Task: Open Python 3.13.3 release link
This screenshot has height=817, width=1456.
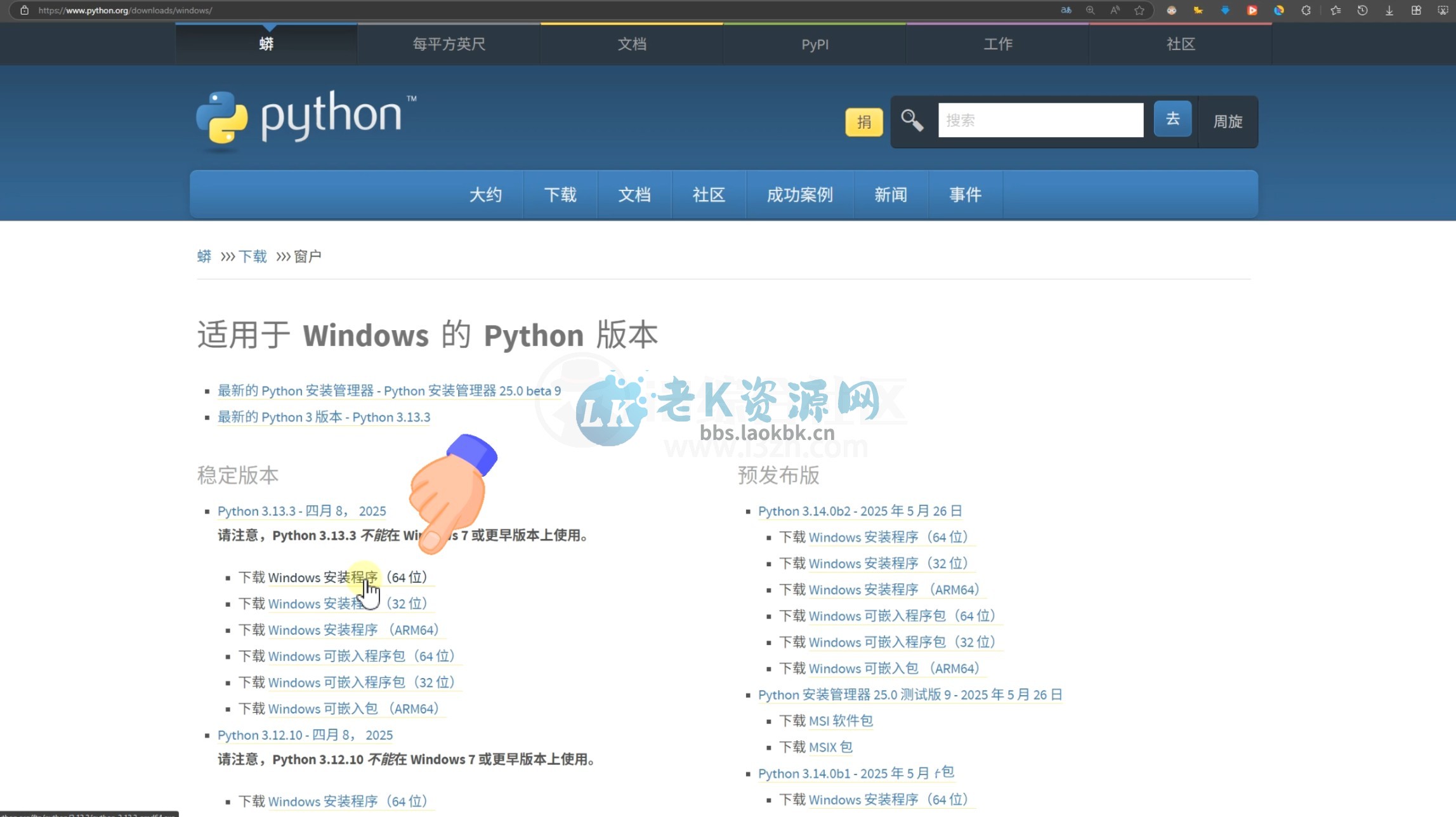Action: [302, 511]
